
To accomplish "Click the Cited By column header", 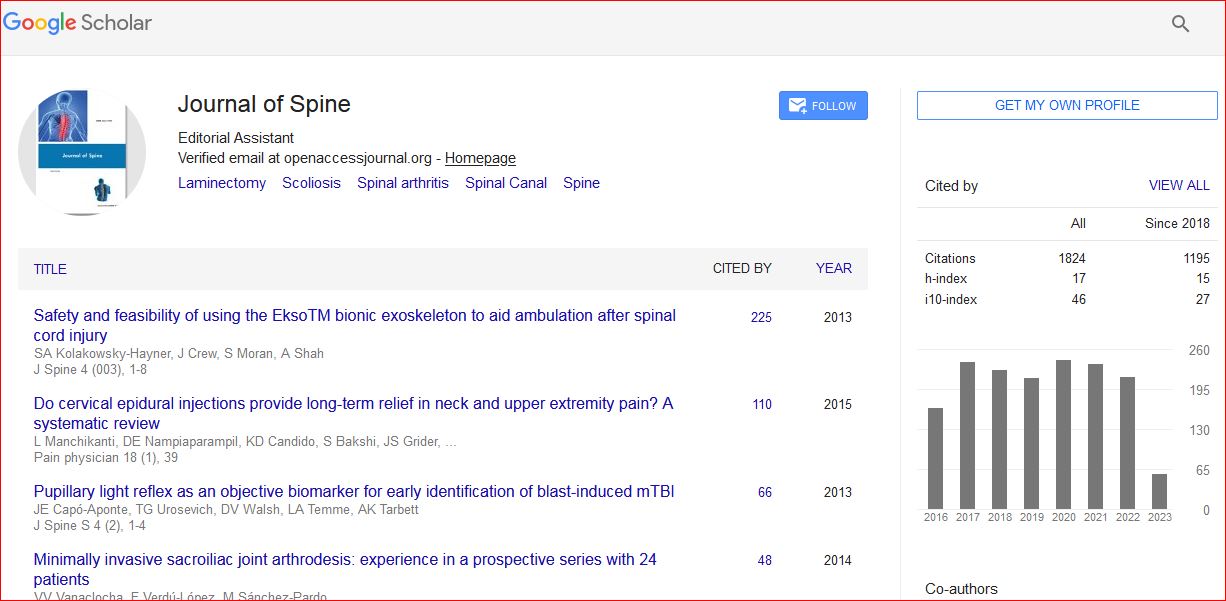I will coord(741,268).
